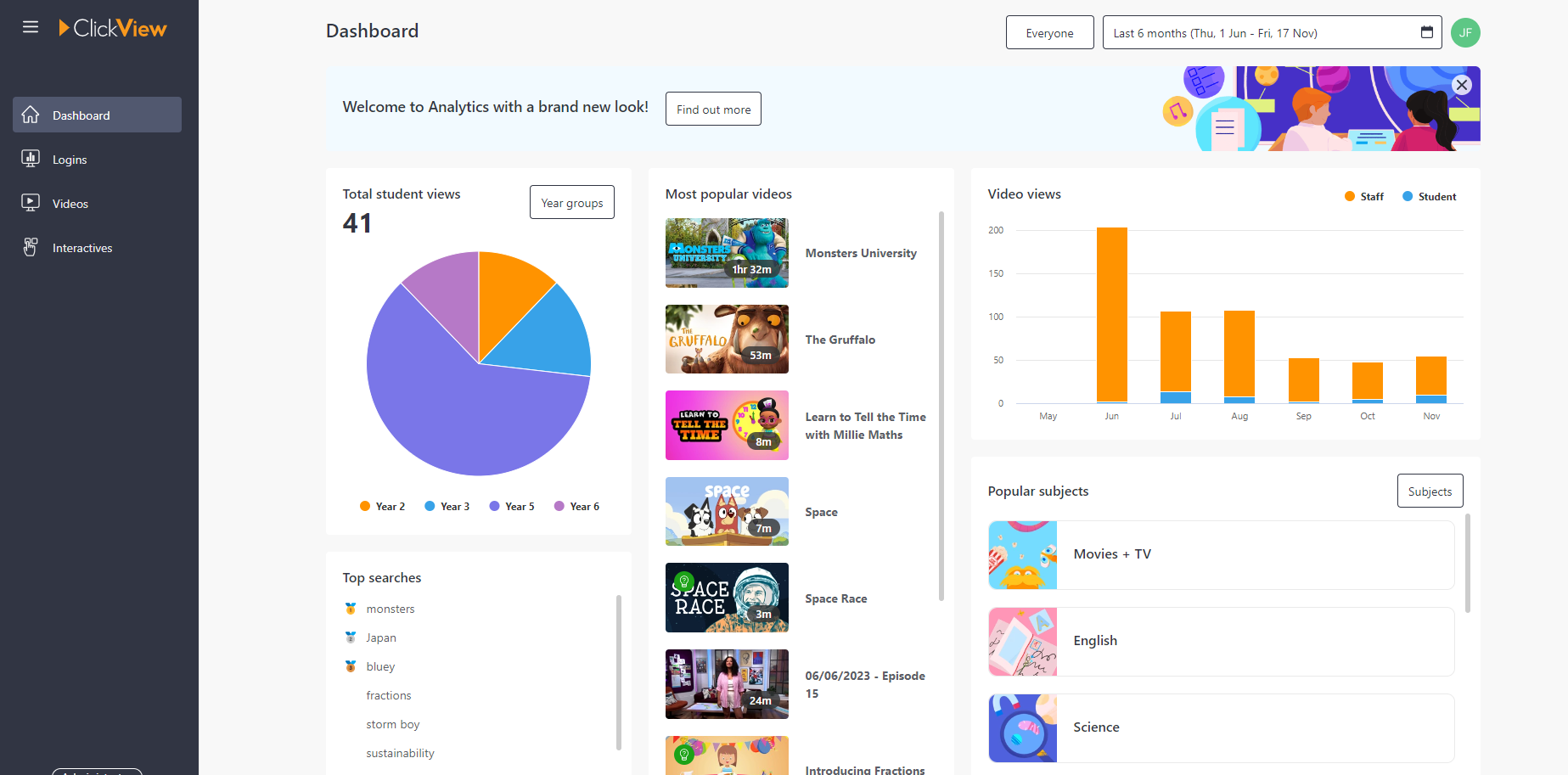
Task: Open the JF user avatar
Action: coord(1465,33)
